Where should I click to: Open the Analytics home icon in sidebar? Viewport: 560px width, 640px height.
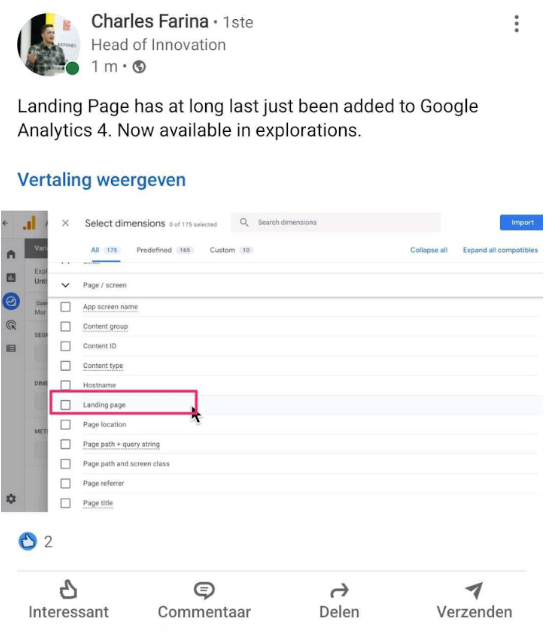[11, 254]
